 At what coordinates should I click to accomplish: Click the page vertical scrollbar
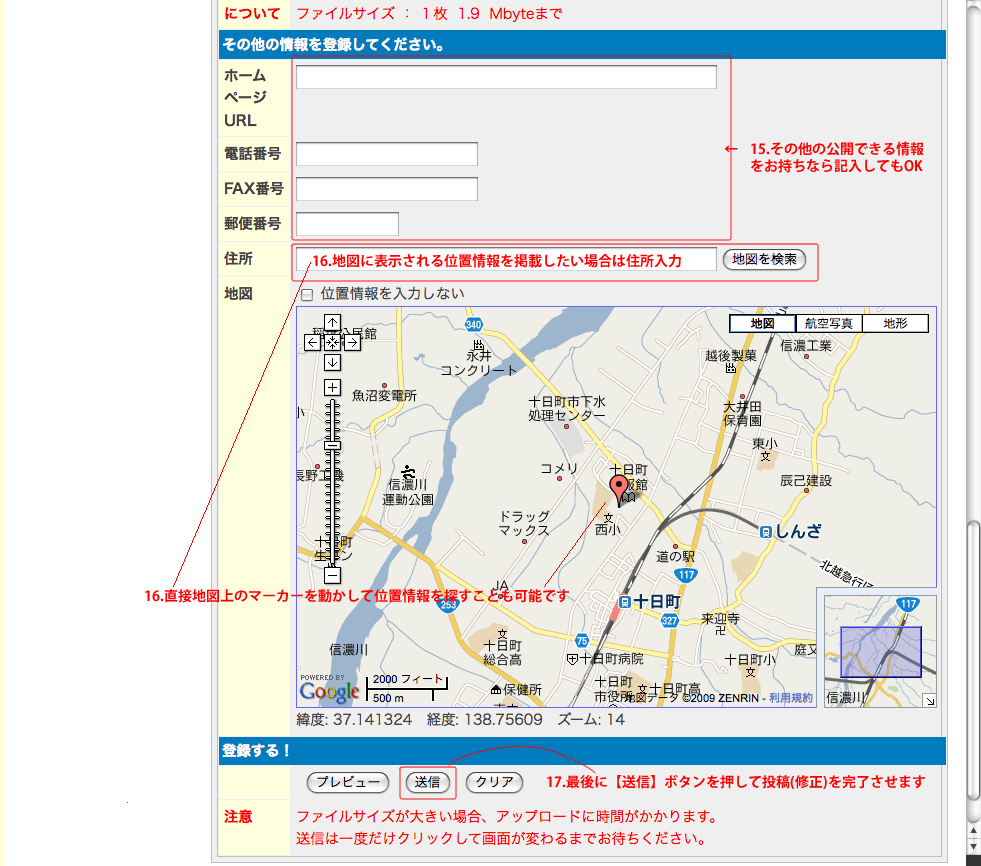coord(973,660)
